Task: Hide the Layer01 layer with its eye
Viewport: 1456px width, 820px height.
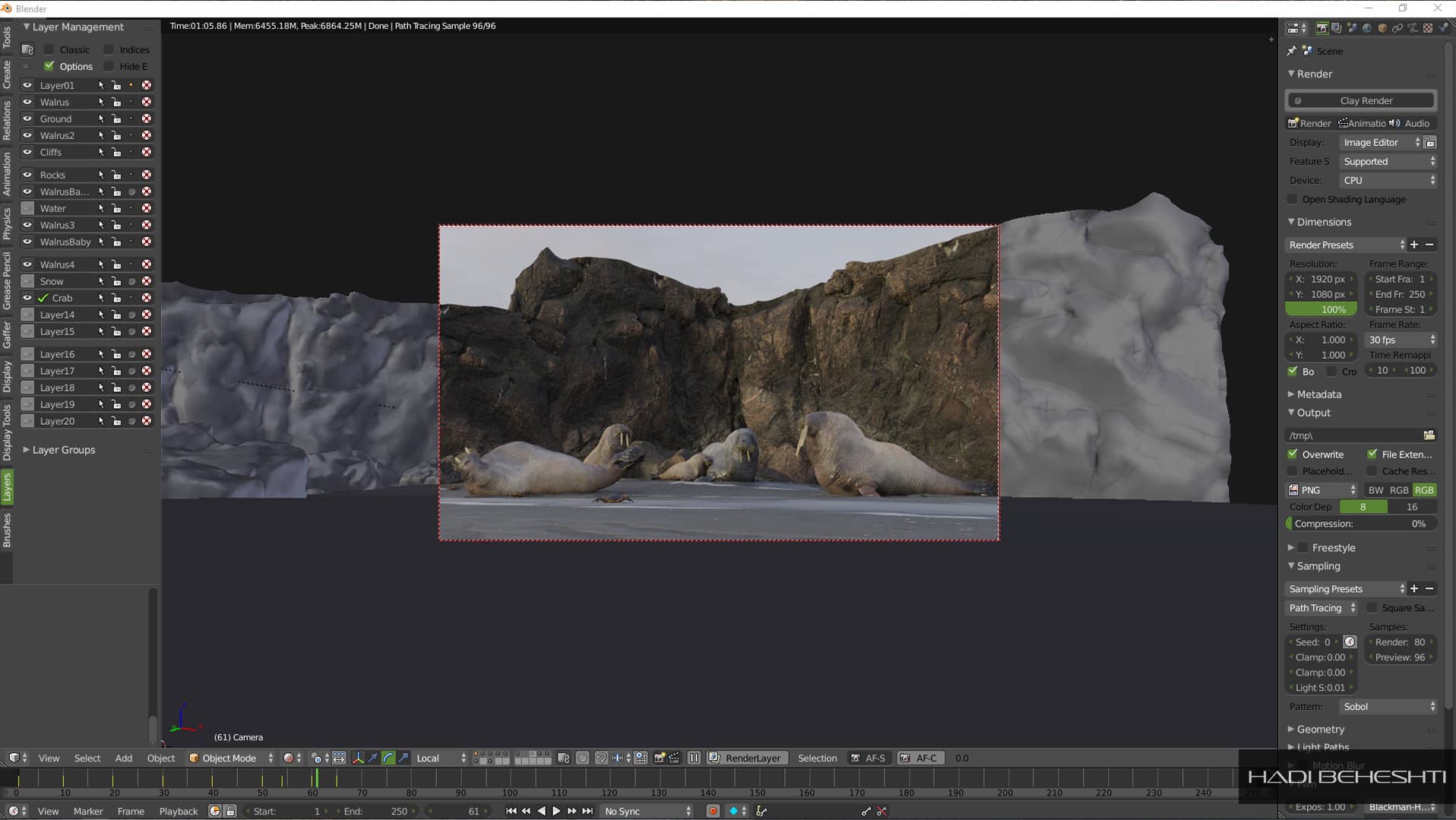Action: 27,85
